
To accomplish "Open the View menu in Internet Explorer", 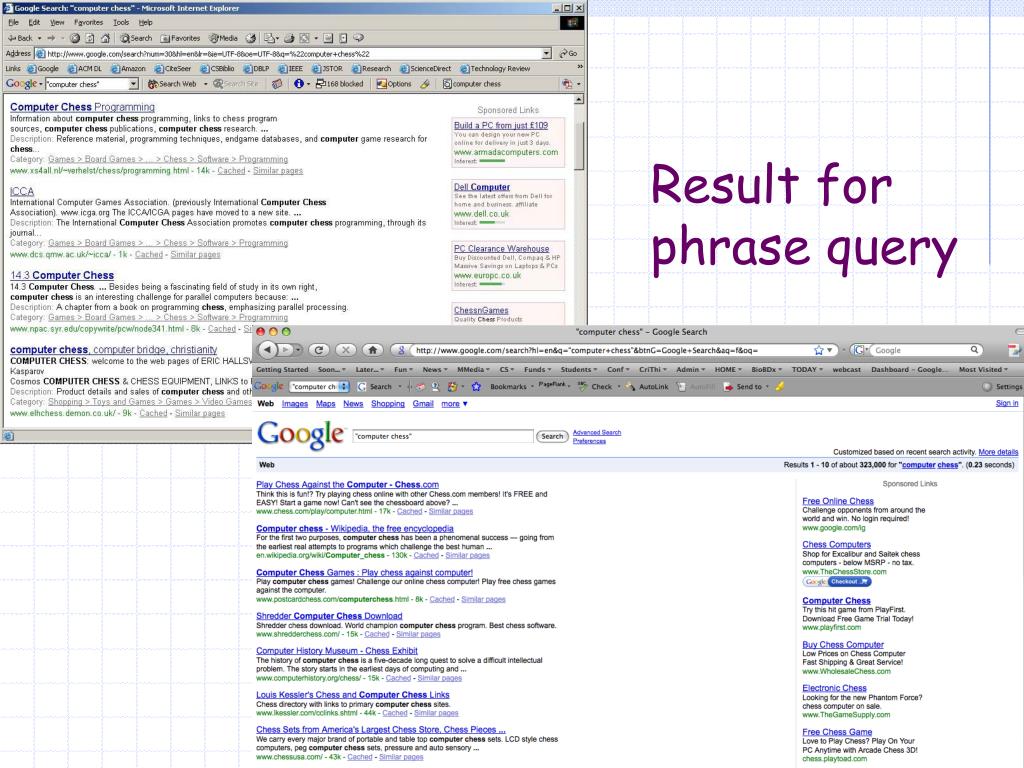I will coord(57,22).
